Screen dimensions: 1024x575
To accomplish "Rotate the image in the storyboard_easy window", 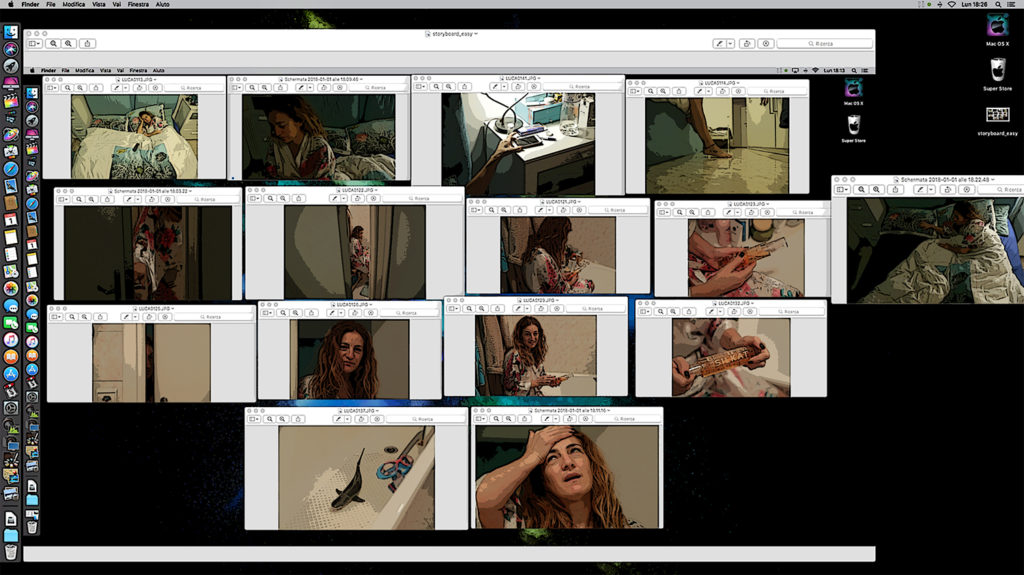I will [x=747, y=44].
